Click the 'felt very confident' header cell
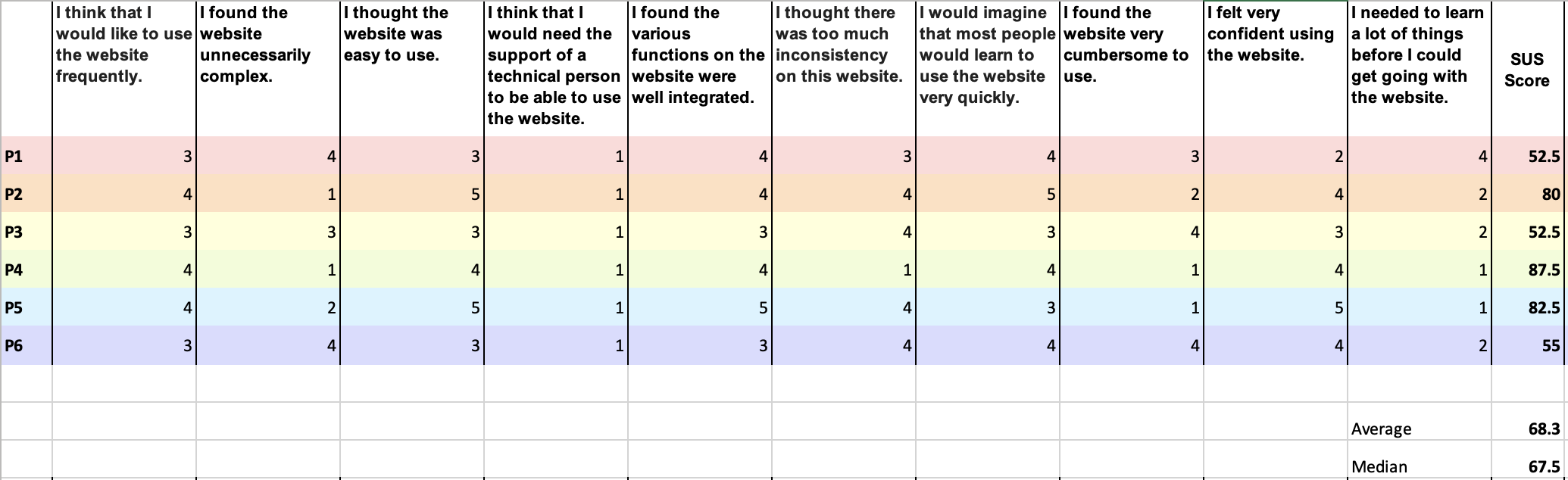The image size is (1568, 480). click(x=1276, y=70)
